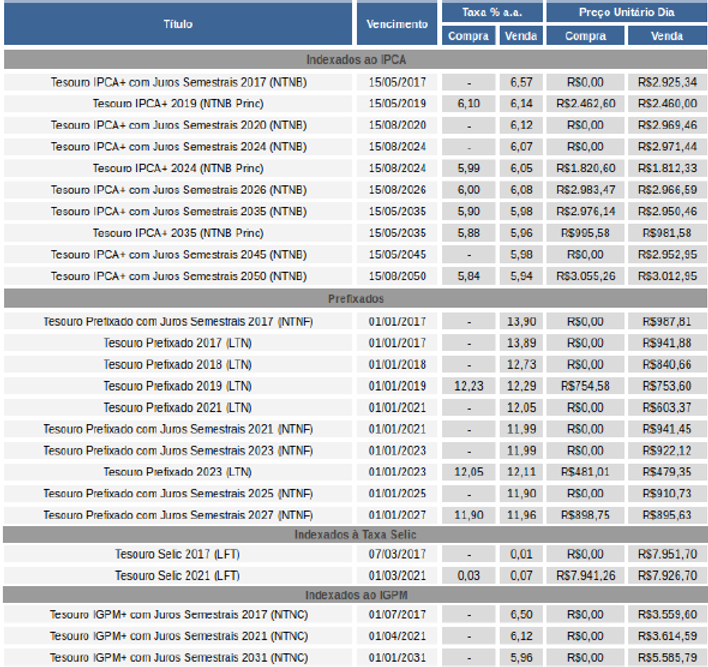Click the R$2.925,34 venda price
Viewport: 708px width, 667px height.
[667, 82]
